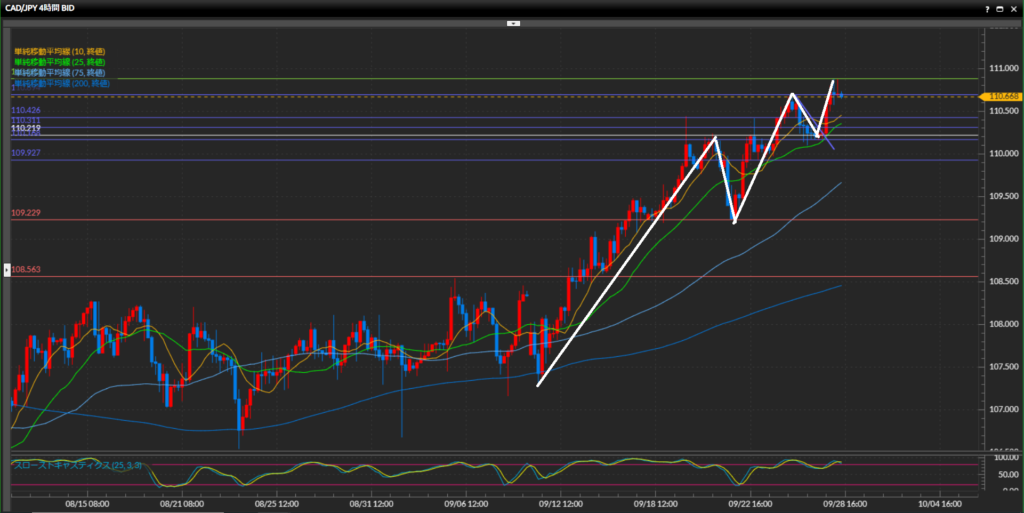Select the 25-period moving average legend label
The image size is (1024, 513).
(x=60, y=62)
